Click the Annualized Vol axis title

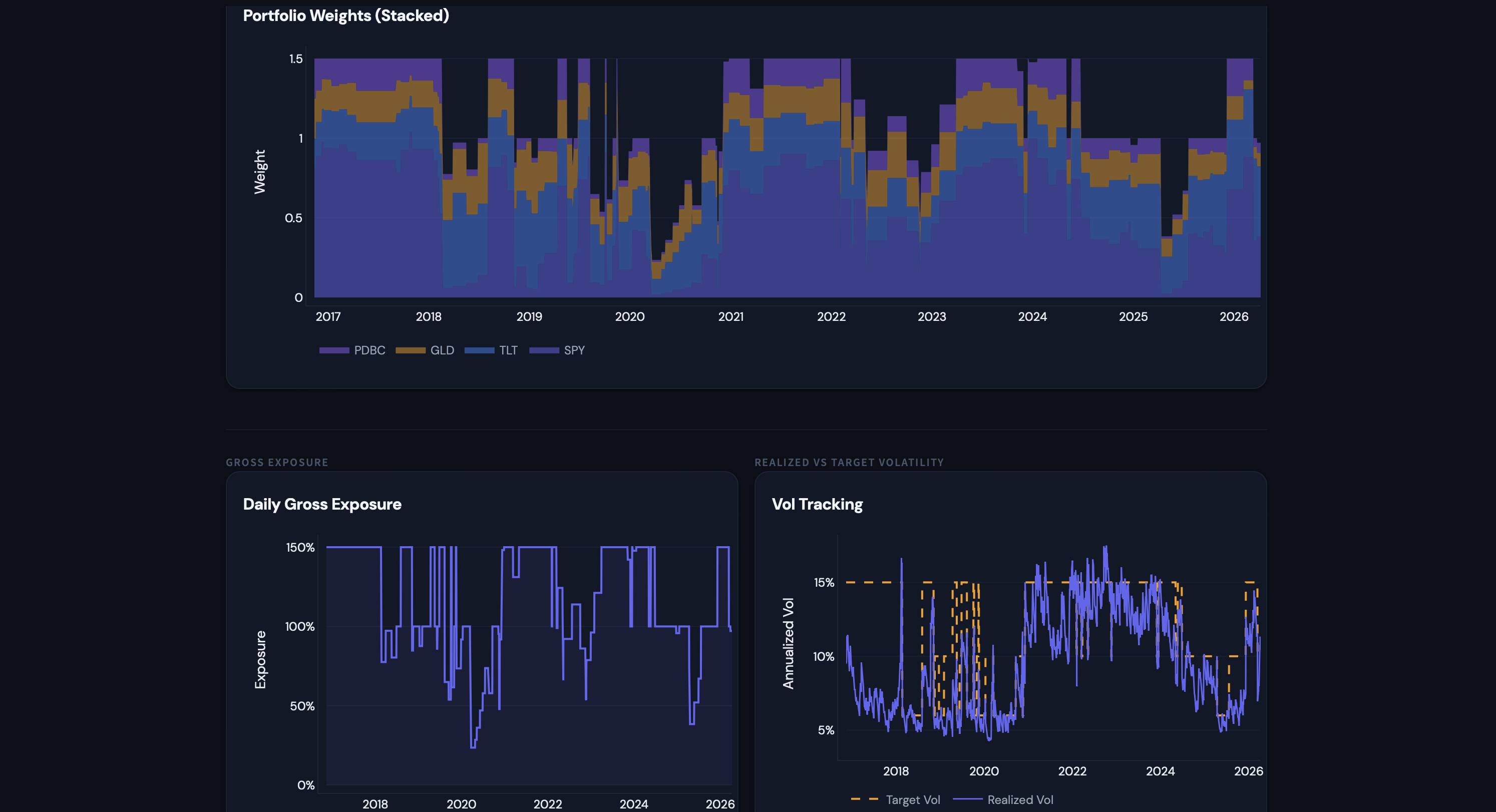tap(788, 643)
